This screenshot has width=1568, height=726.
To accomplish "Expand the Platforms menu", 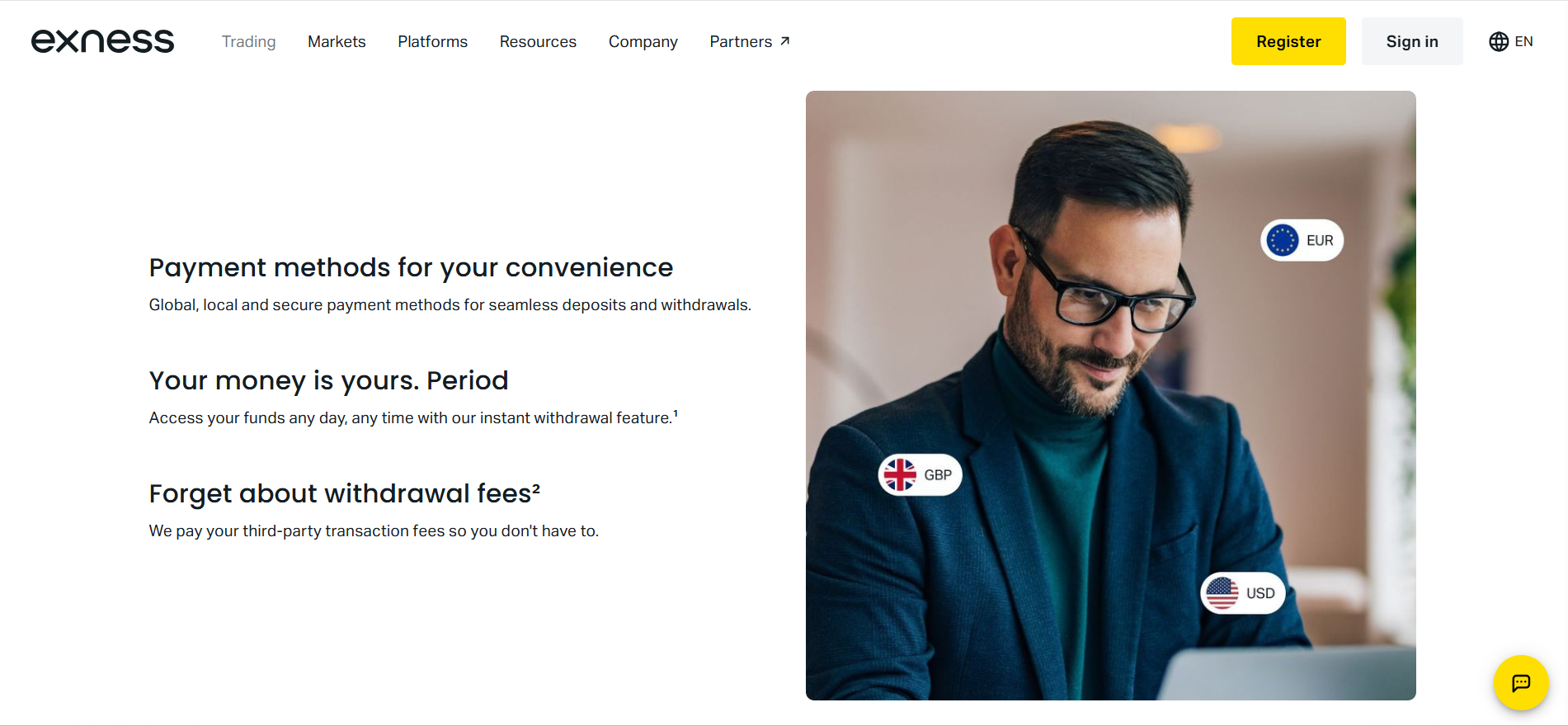I will pos(432,41).
